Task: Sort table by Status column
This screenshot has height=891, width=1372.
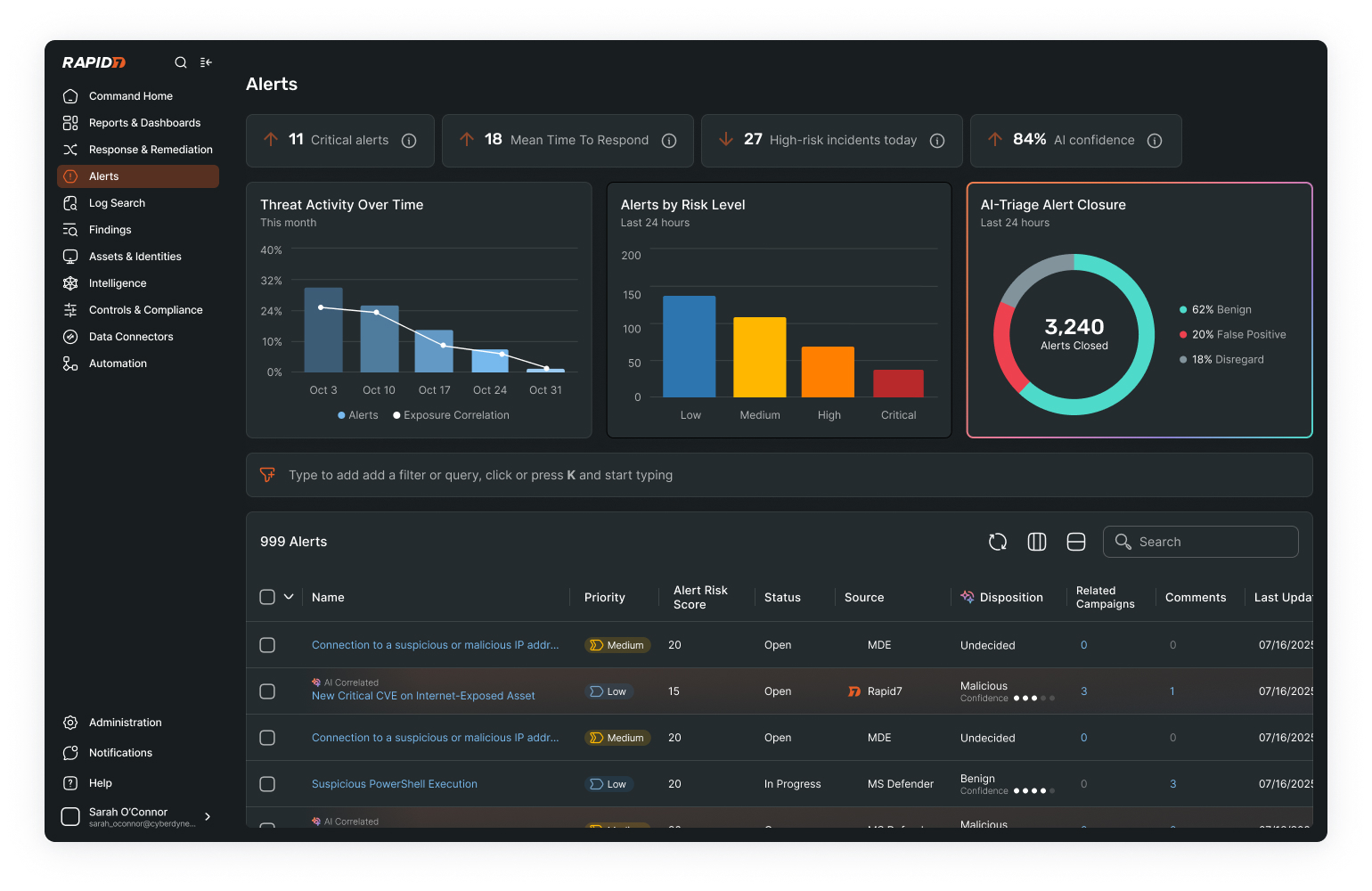Action: pos(782,598)
